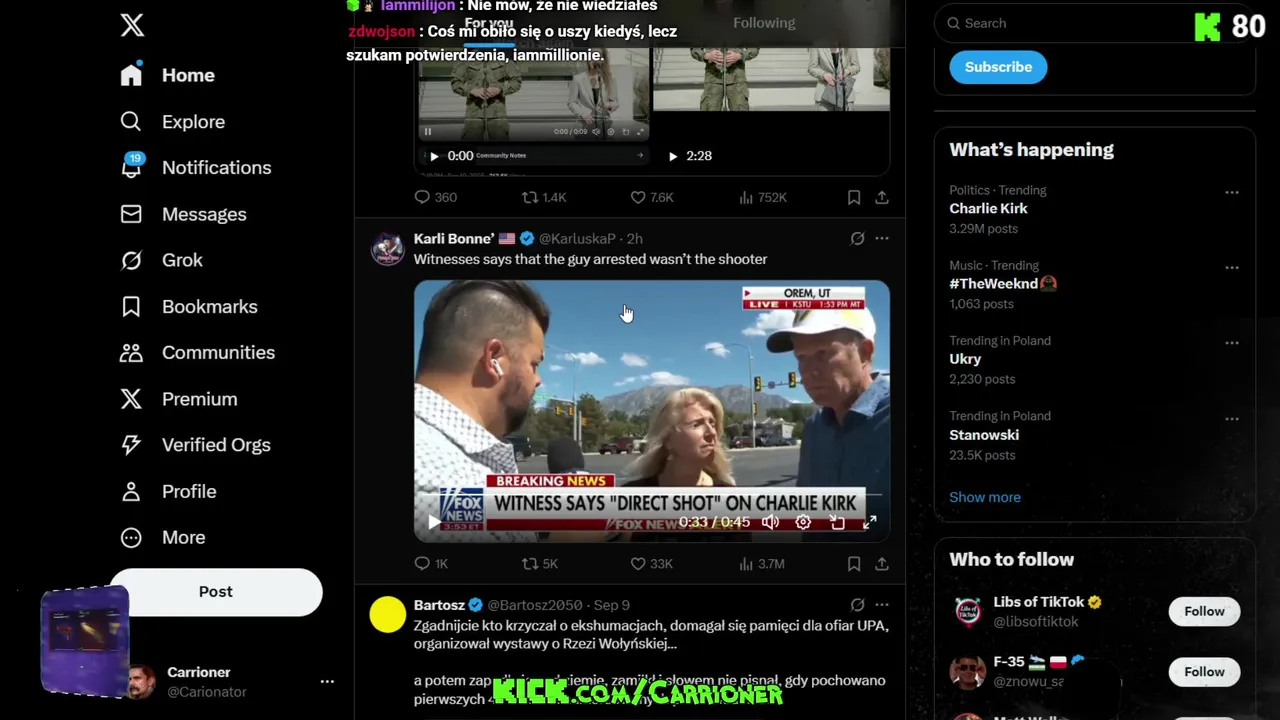
Task: Mute the Fox News video volume
Action: point(770,522)
